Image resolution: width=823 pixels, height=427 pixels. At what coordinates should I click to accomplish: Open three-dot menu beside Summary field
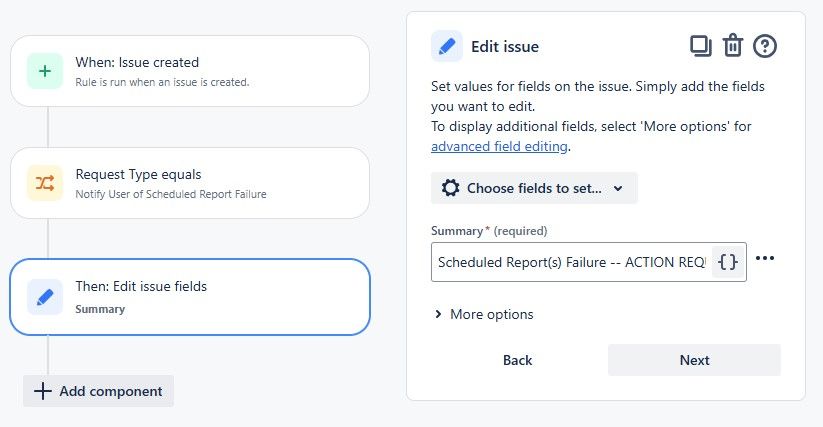point(766,259)
